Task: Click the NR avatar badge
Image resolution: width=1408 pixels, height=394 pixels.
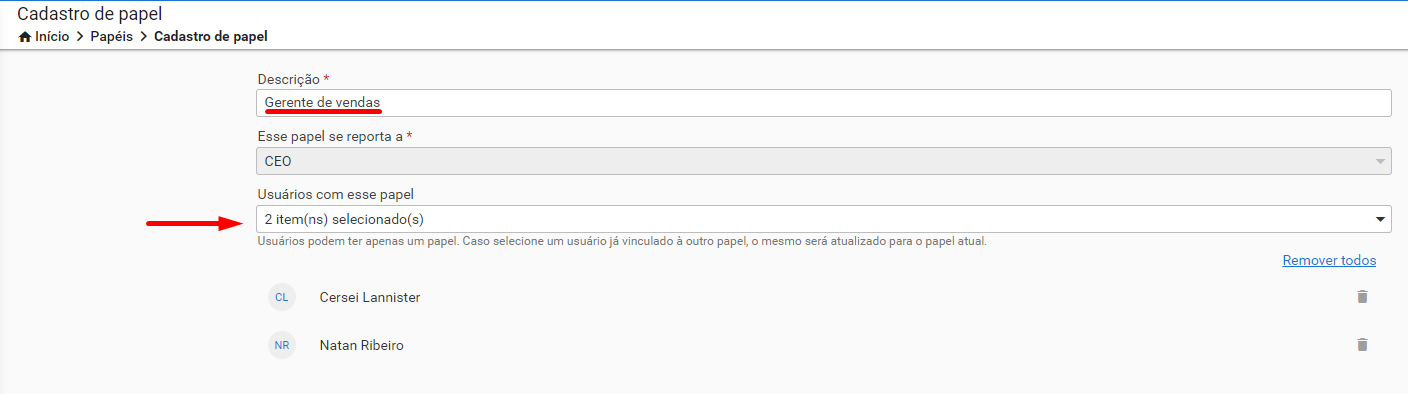Action: tap(282, 345)
